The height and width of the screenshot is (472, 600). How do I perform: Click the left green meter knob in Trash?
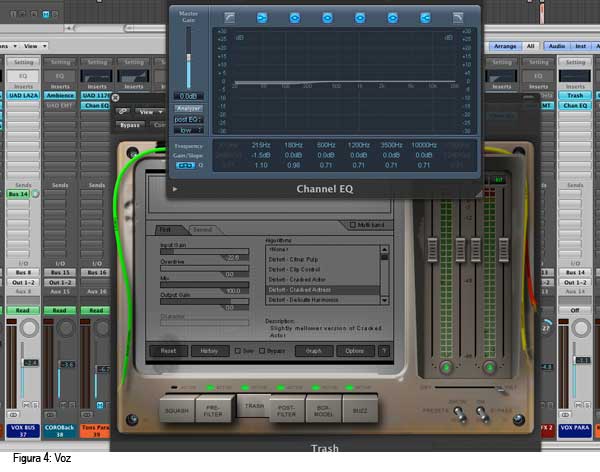tap(446, 367)
